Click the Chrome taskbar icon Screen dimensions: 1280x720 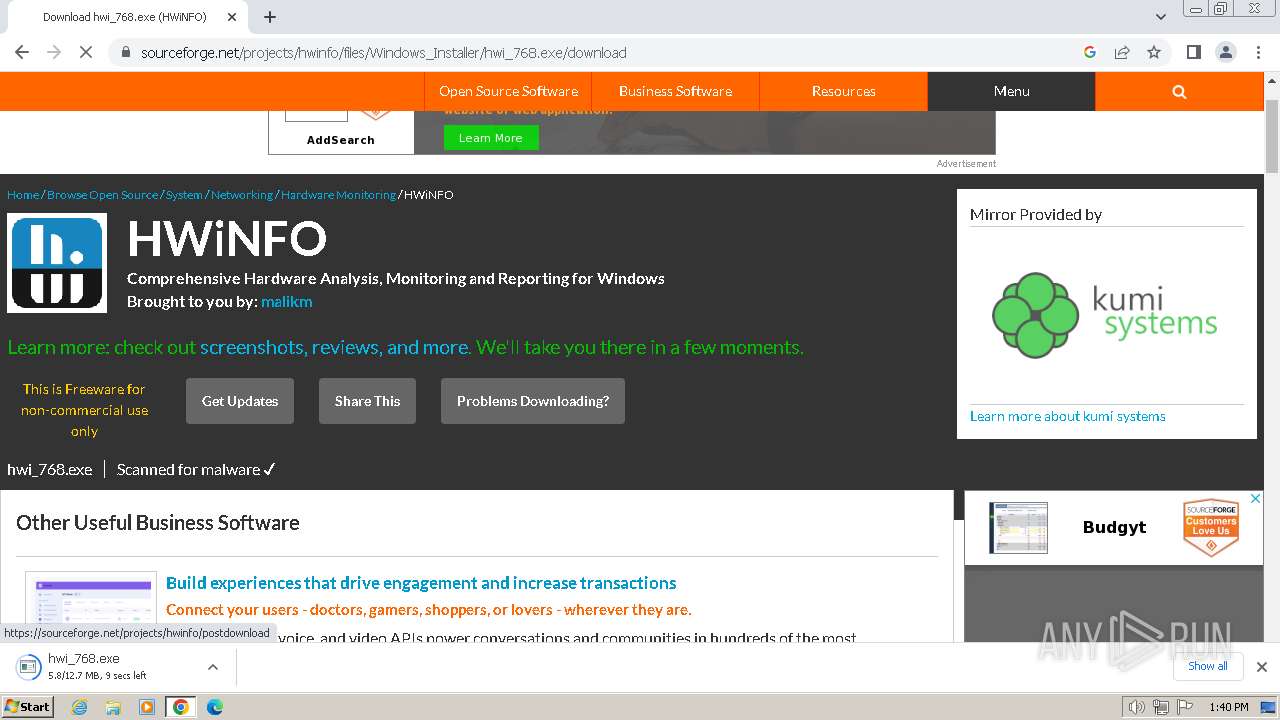pos(181,707)
